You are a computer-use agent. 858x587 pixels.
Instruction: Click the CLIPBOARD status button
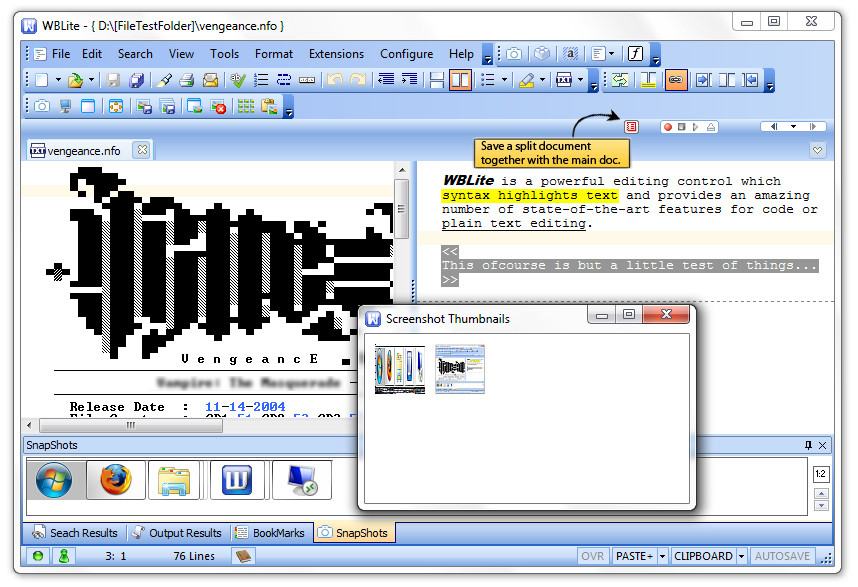click(x=703, y=556)
